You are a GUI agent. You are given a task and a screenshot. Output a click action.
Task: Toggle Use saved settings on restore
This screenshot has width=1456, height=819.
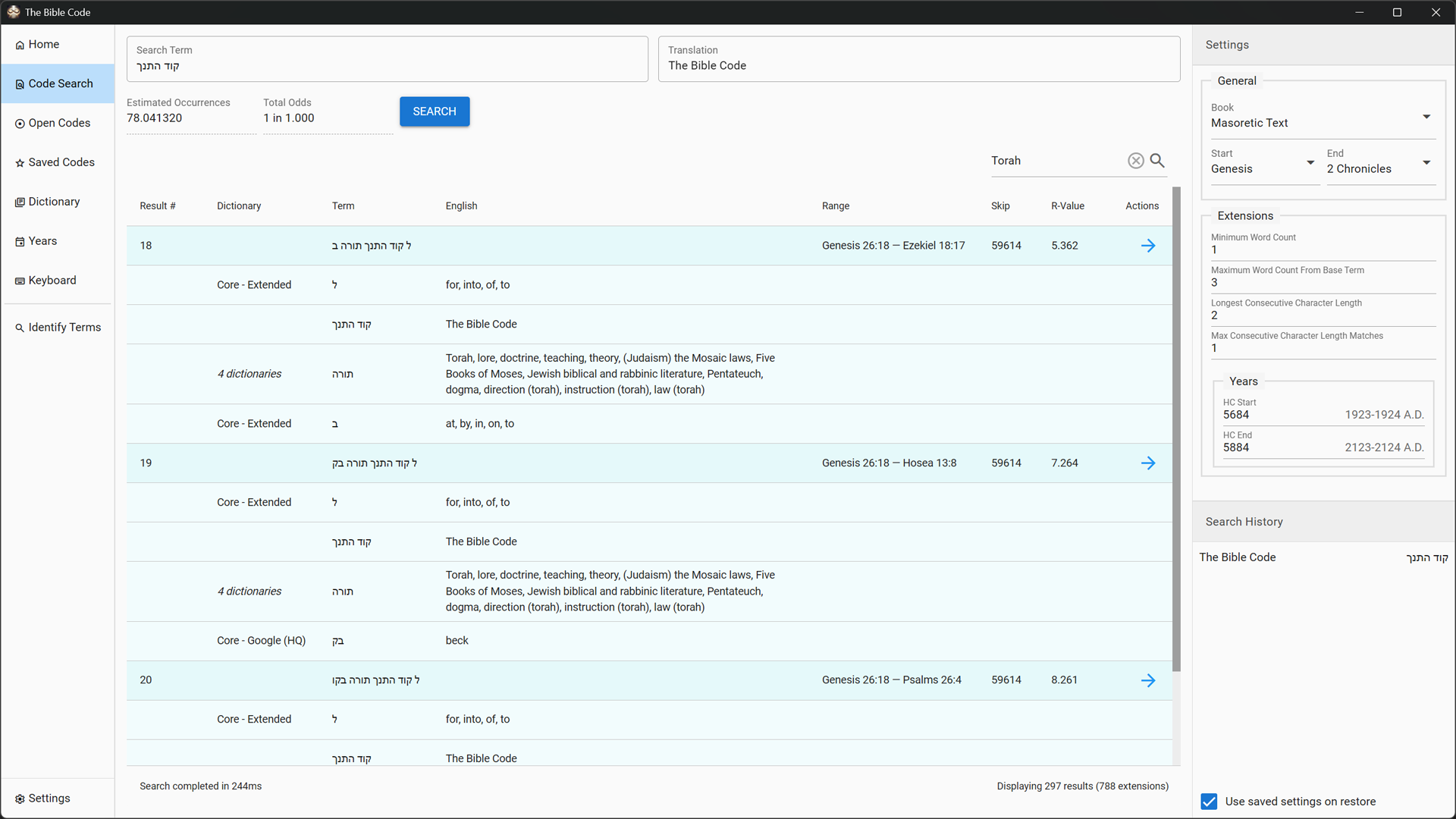(x=1209, y=802)
